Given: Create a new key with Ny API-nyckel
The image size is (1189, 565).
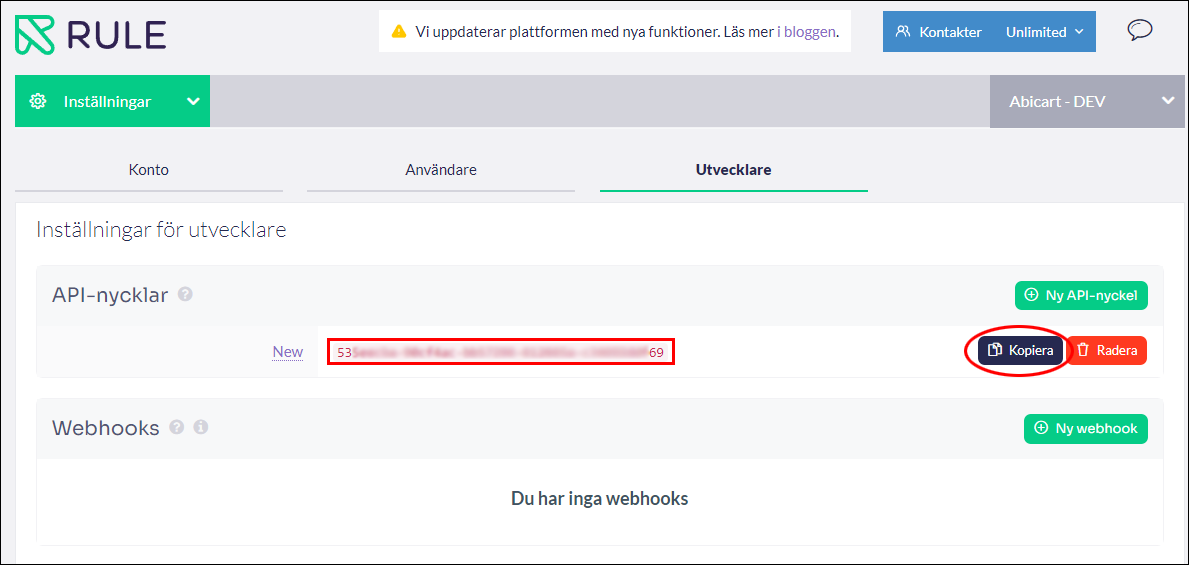Looking at the screenshot, I should [x=1082, y=295].
